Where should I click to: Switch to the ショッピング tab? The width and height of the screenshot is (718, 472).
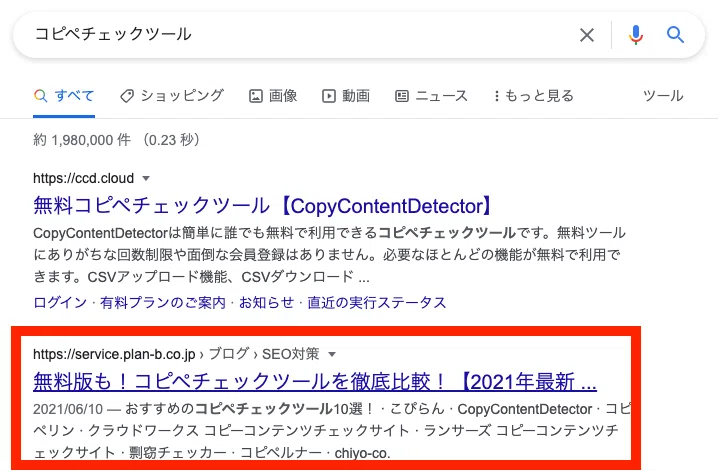172,96
